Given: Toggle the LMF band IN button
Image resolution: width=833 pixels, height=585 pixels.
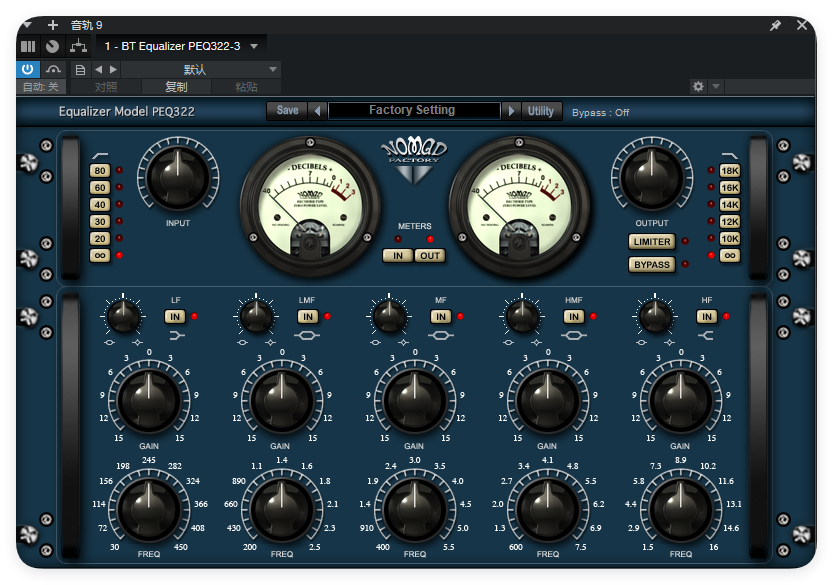Looking at the screenshot, I should pos(308,317).
